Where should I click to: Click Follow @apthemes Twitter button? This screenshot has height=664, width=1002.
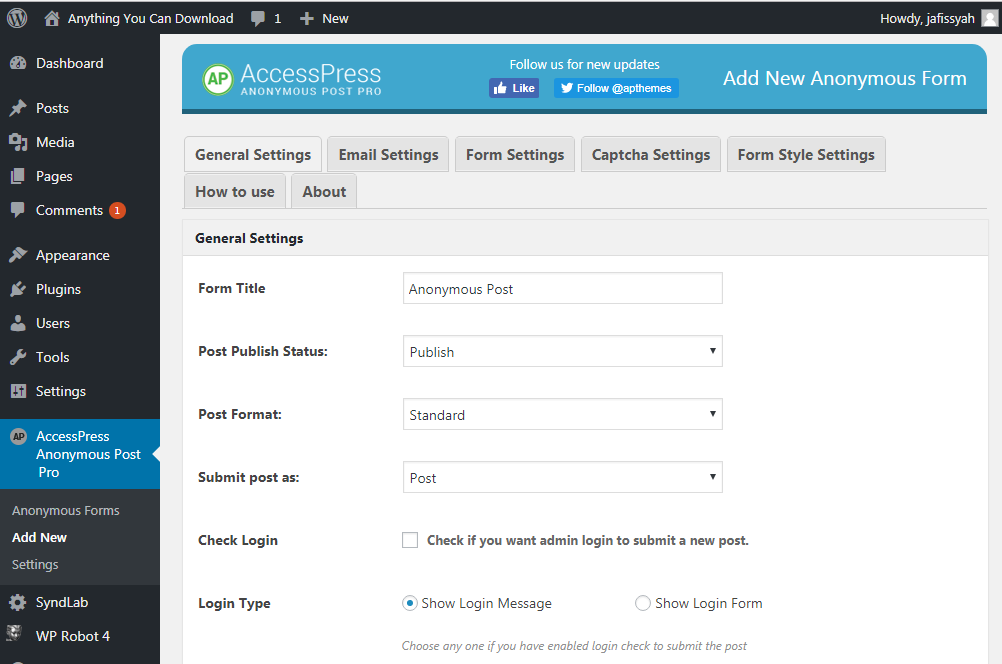pyautogui.click(x=616, y=88)
